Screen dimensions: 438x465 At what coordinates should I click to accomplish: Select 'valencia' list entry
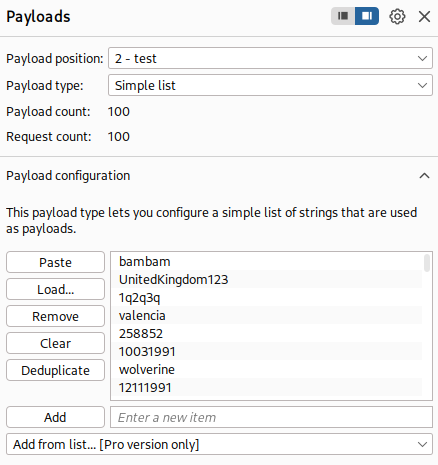point(267,316)
